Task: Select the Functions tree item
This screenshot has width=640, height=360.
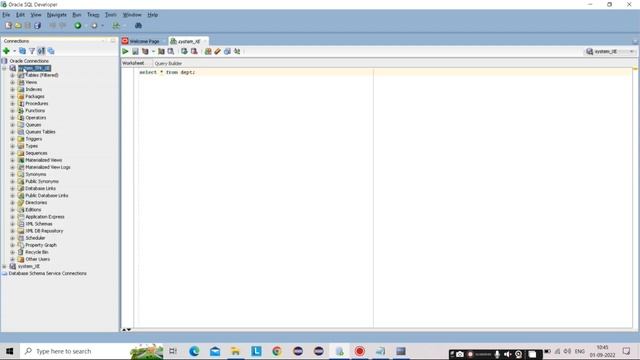Action: 35,111
